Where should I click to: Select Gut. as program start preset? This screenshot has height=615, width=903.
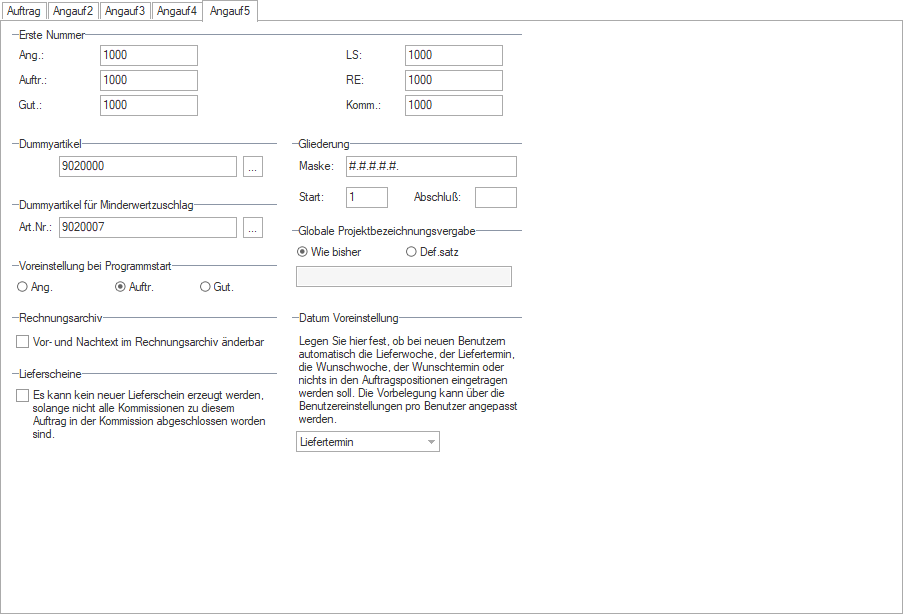(x=217, y=287)
